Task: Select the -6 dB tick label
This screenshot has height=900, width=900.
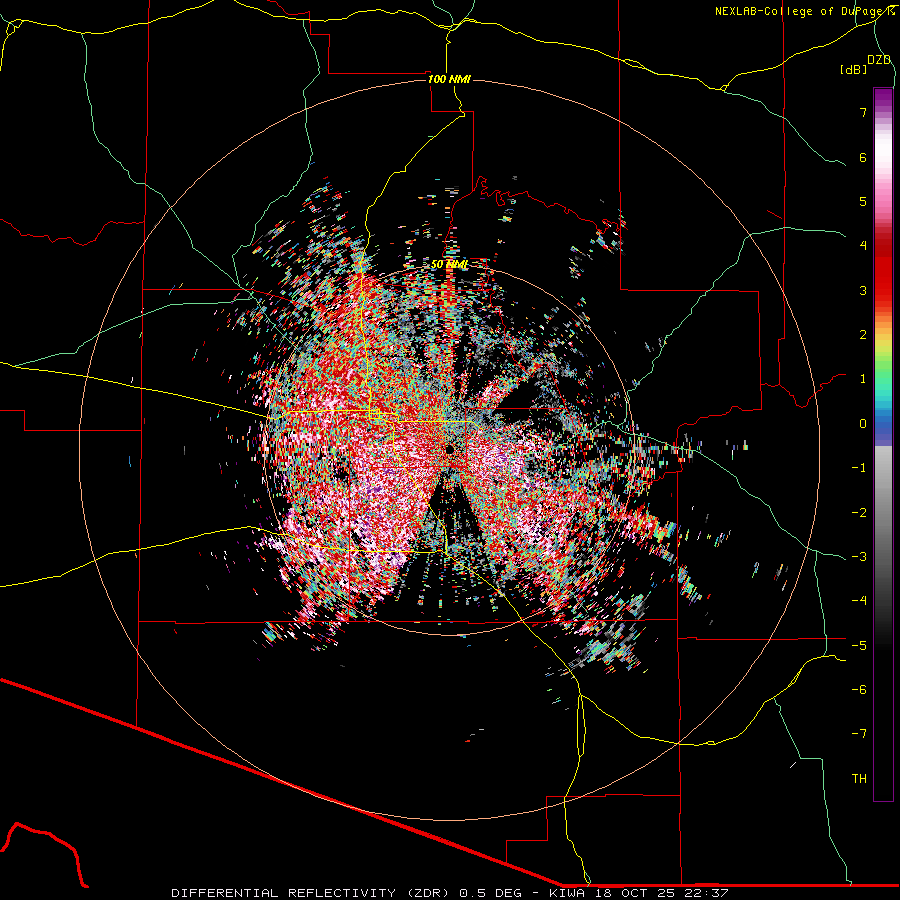Action: [859, 690]
